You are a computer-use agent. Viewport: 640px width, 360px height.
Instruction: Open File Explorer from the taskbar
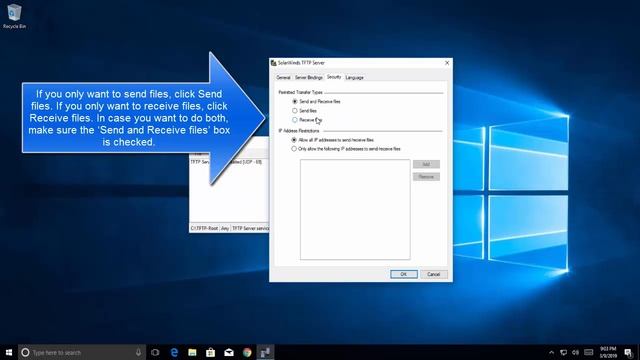(192, 352)
